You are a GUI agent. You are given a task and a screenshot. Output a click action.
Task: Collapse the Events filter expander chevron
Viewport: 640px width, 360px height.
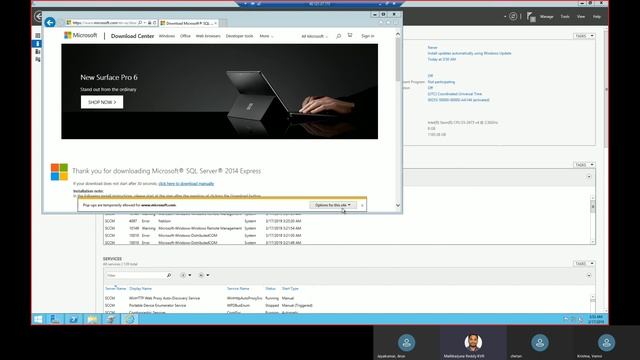[x=589, y=177]
